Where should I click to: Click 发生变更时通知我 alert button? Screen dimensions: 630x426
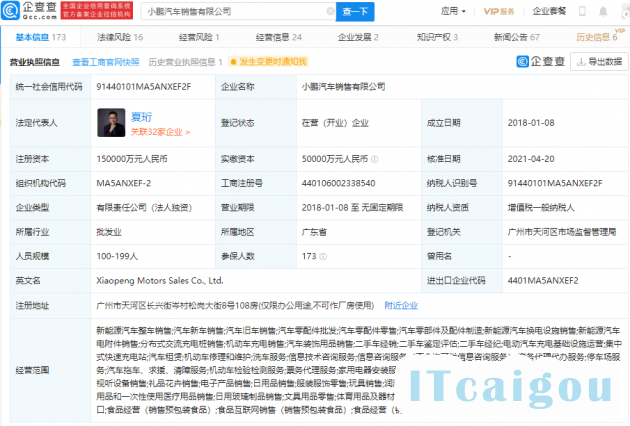268,61
